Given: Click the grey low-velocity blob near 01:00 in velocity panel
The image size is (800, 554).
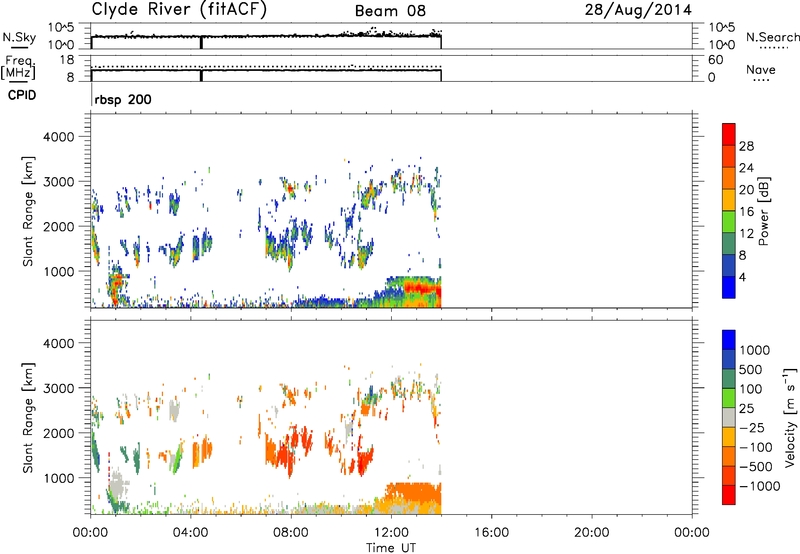Looking at the screenshot, I should click(118, 483).
